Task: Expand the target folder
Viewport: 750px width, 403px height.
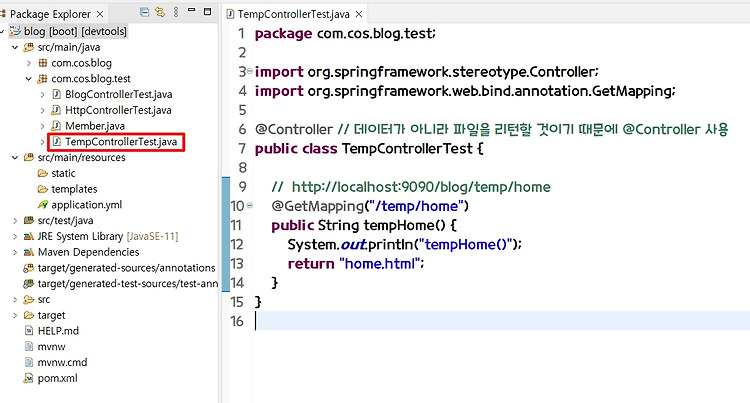Action: 15,316
